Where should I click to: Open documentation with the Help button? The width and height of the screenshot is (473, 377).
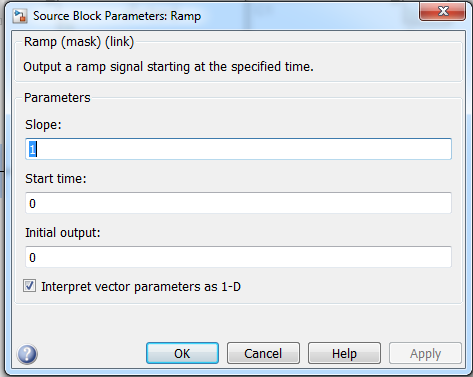point(344,353)
